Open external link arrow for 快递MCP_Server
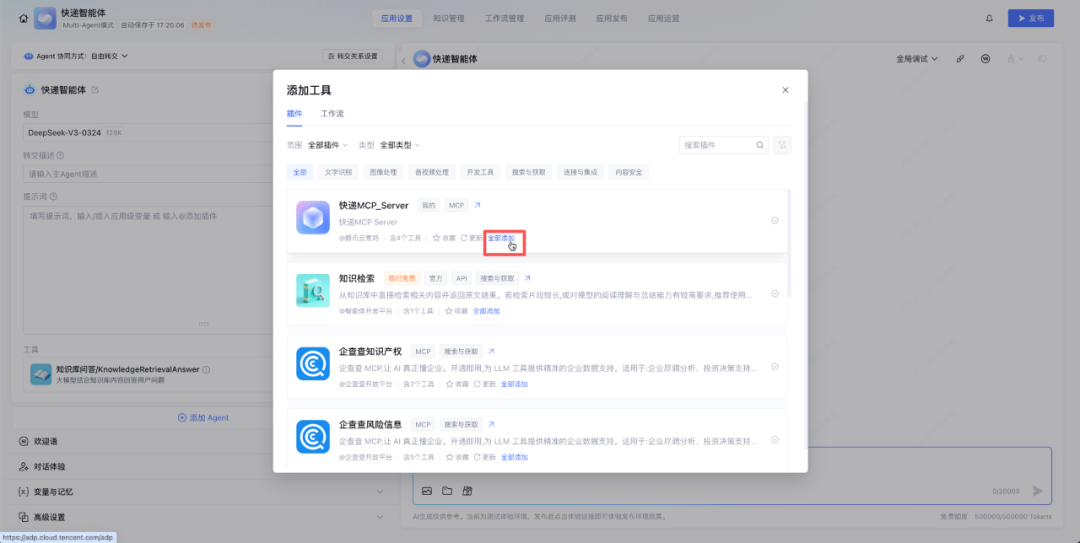Screen dimensions: 1080x543 (x=477, y=205)
